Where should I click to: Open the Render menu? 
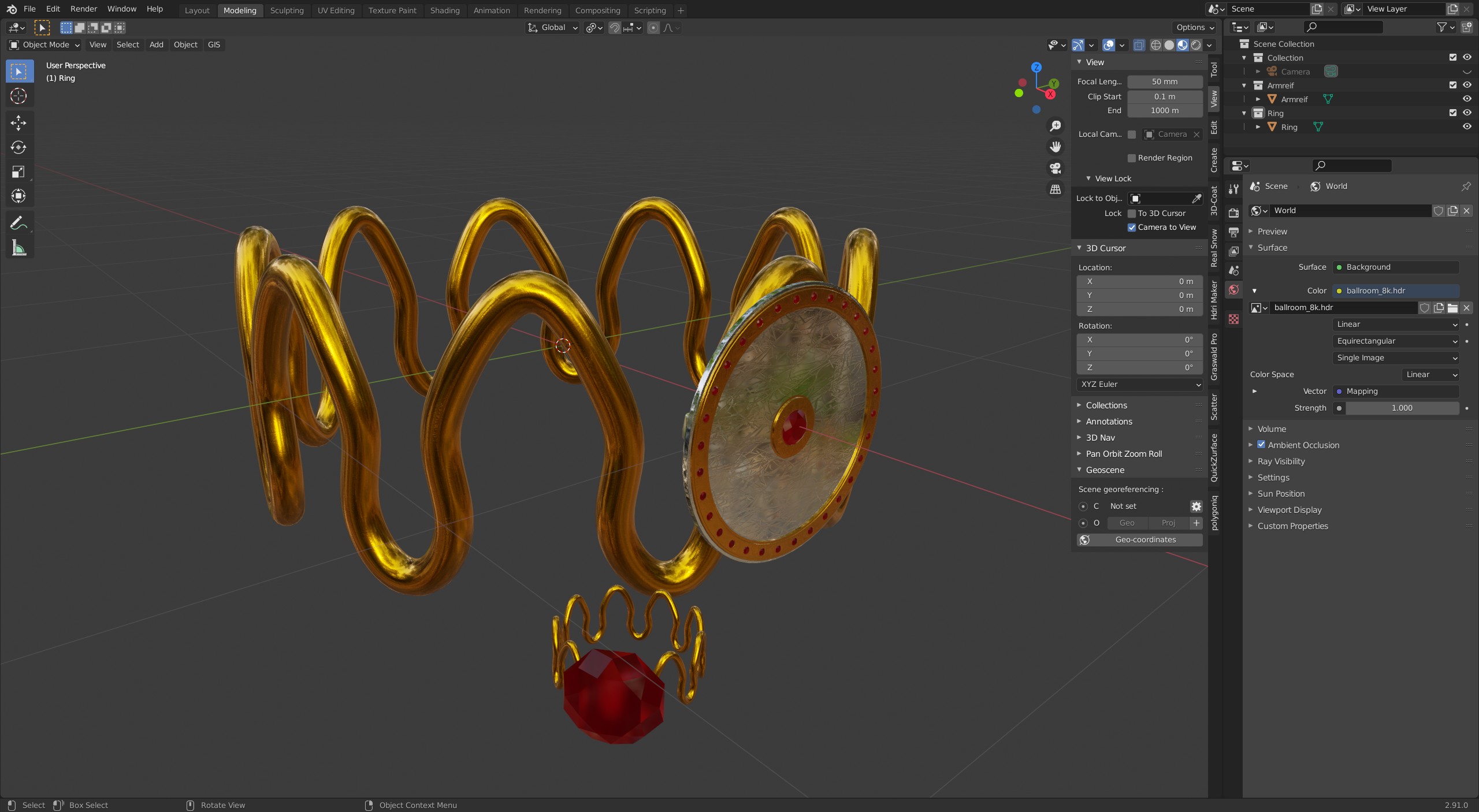click(x=84, y=9)
